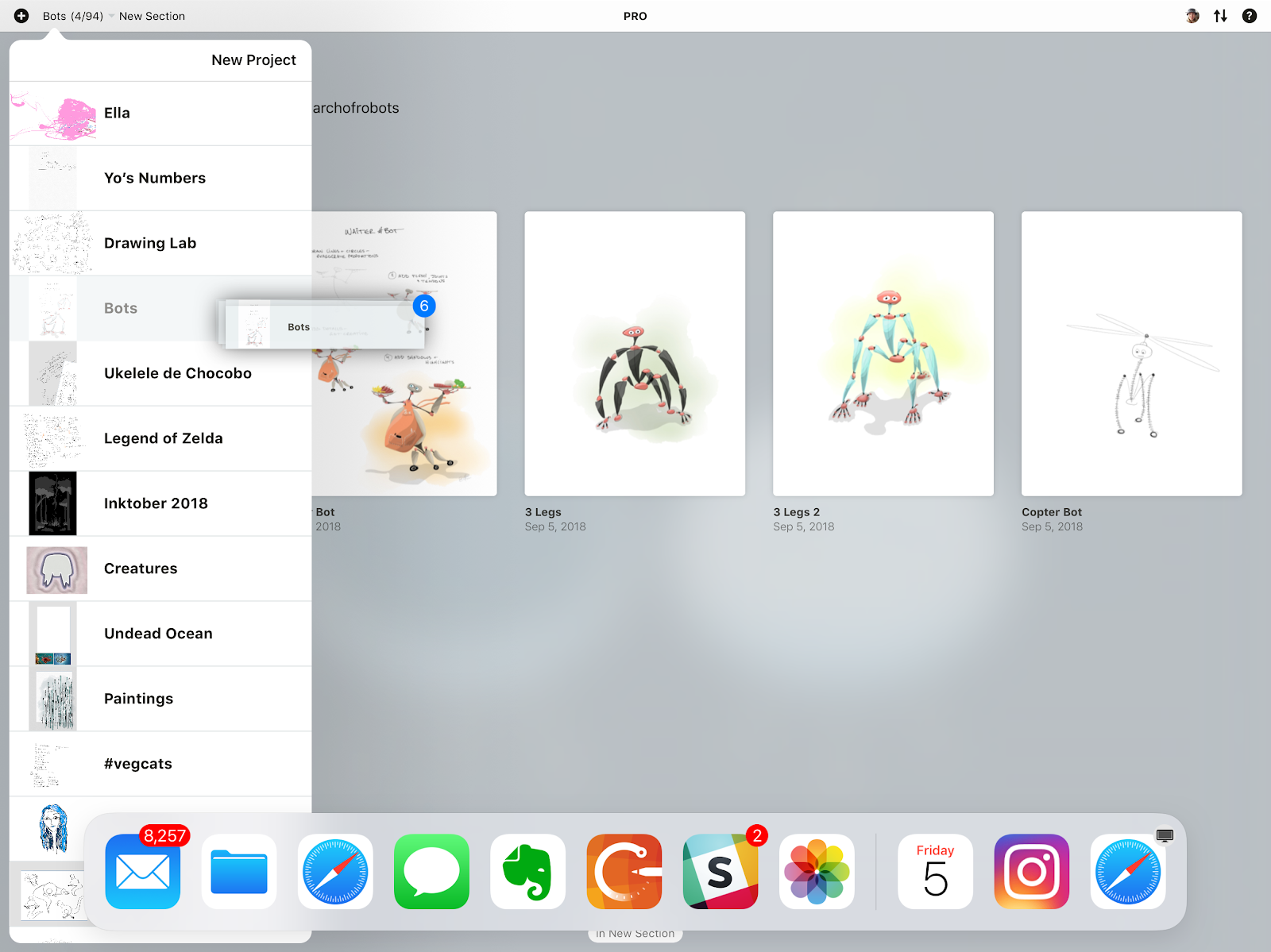Click the Creatures thumbnail image

56,570
